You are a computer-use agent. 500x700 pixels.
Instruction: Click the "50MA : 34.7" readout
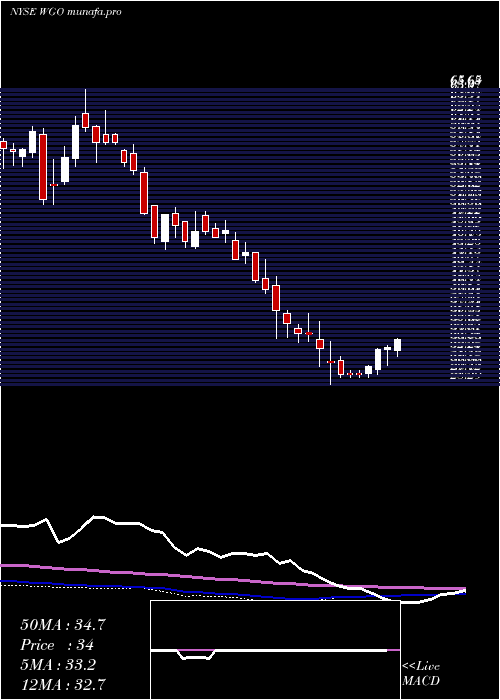tap(62, 625)
